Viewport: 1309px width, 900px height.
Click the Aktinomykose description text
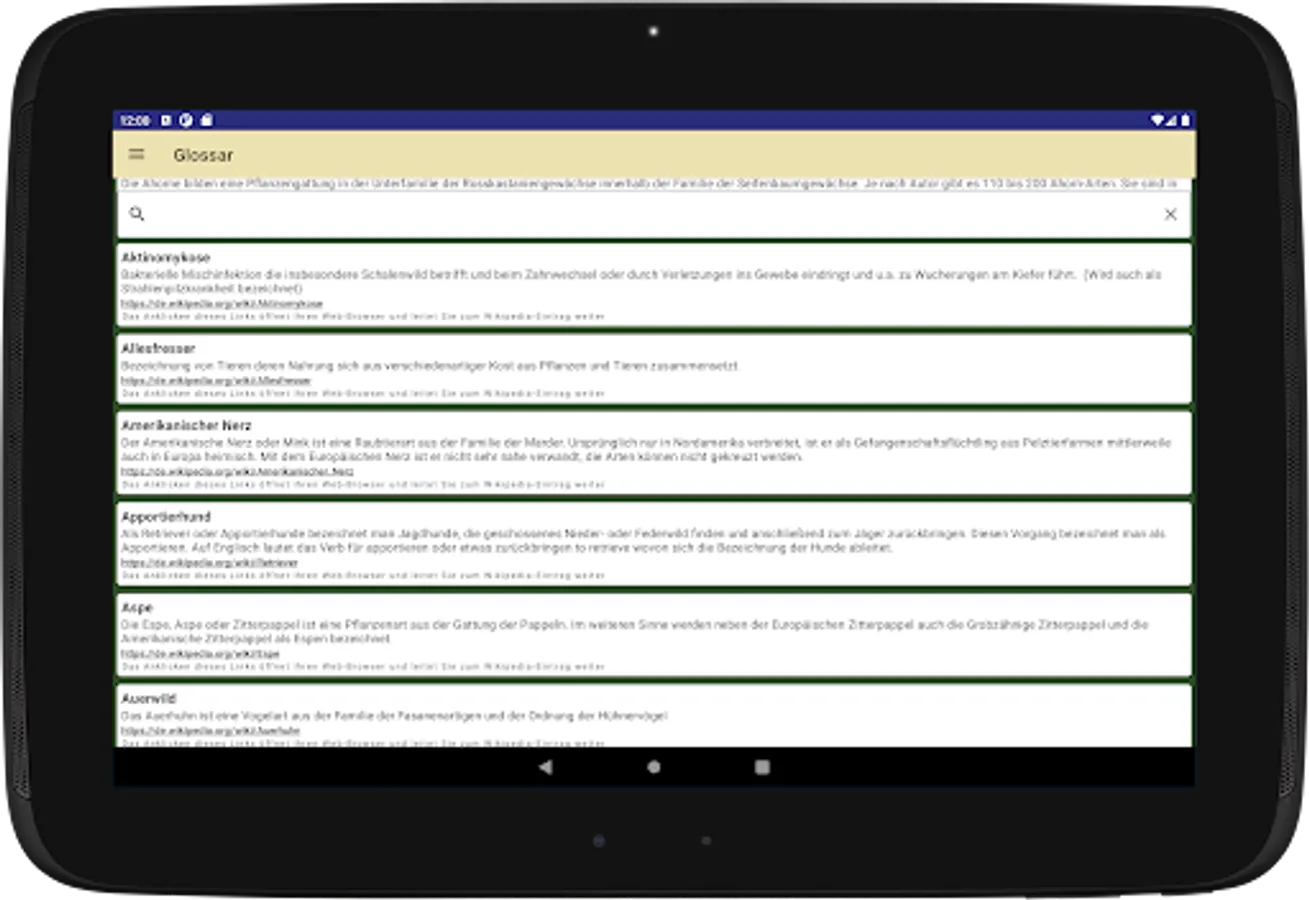[x=641, y=281]
